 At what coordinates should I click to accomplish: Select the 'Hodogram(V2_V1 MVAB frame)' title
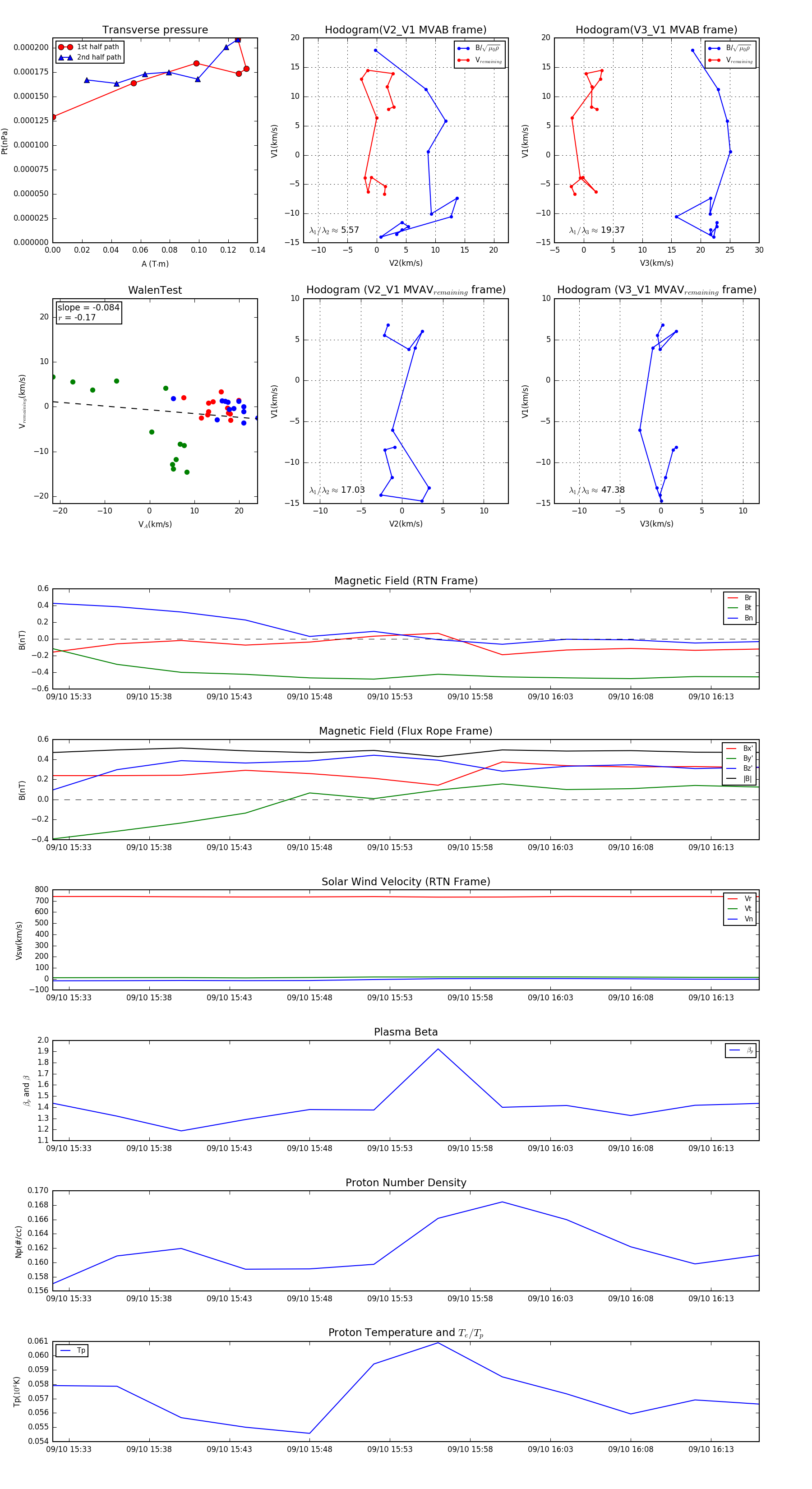[x=405, y=29]
